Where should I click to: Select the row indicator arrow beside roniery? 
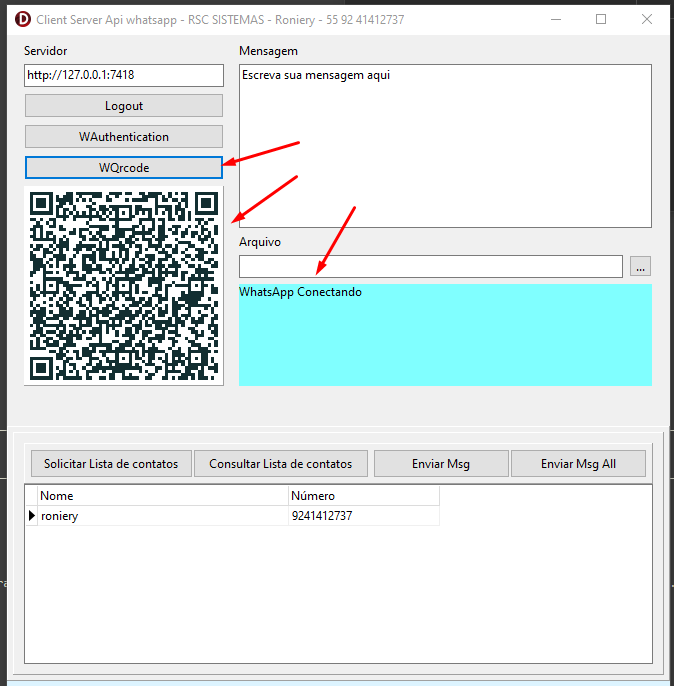pyautogui.click(x=31, y=516)
